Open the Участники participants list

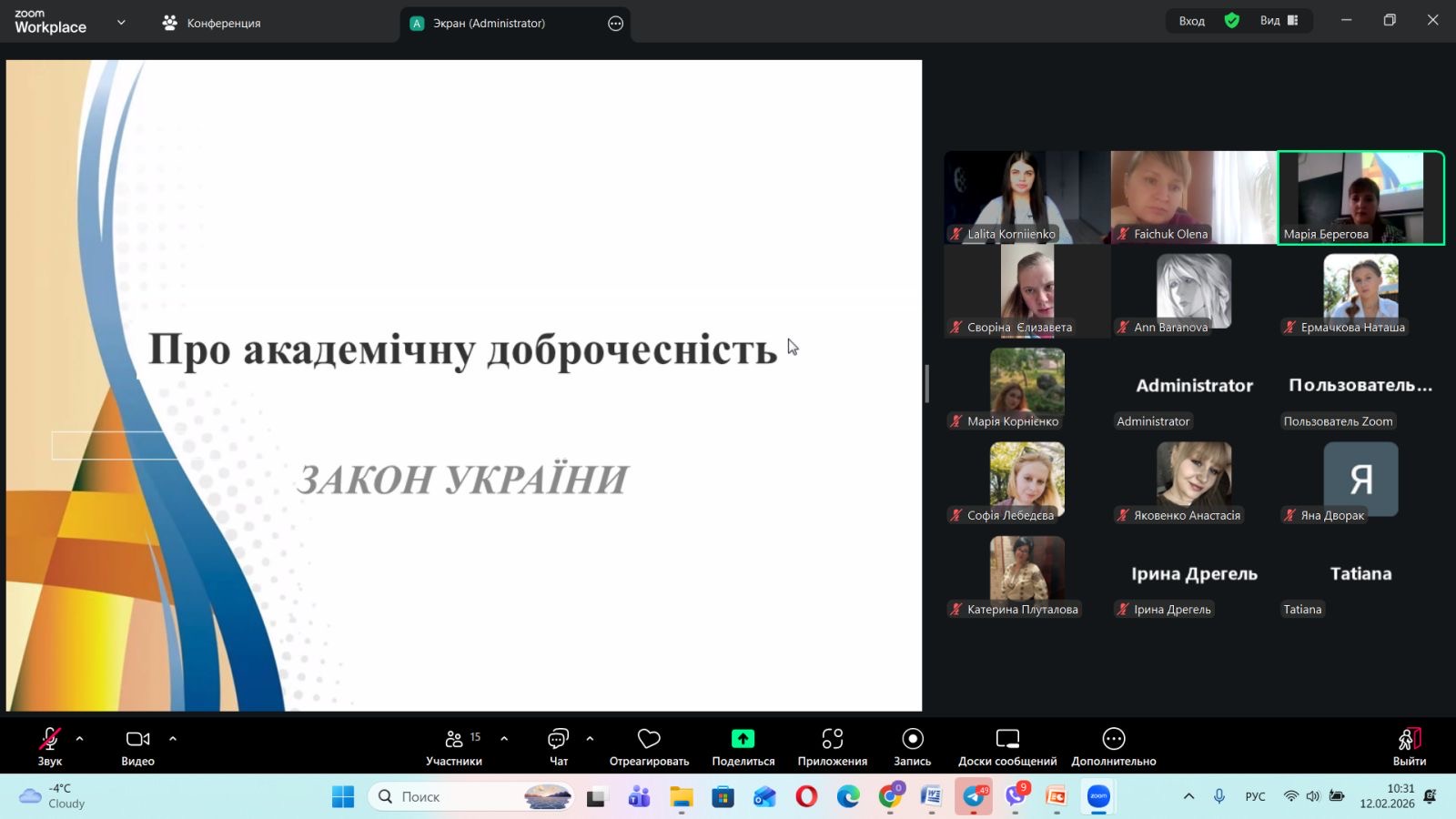click(x=454, y=739)
